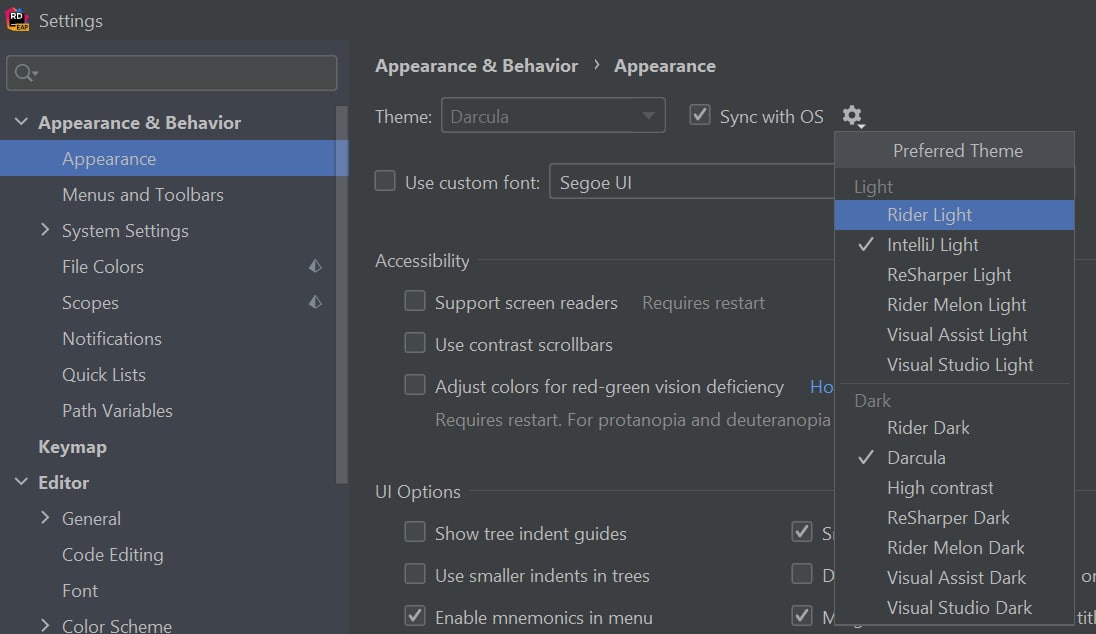Click the Darcula checkmark
Screen dimensions: 1096x634
click(x=865, y=457)
